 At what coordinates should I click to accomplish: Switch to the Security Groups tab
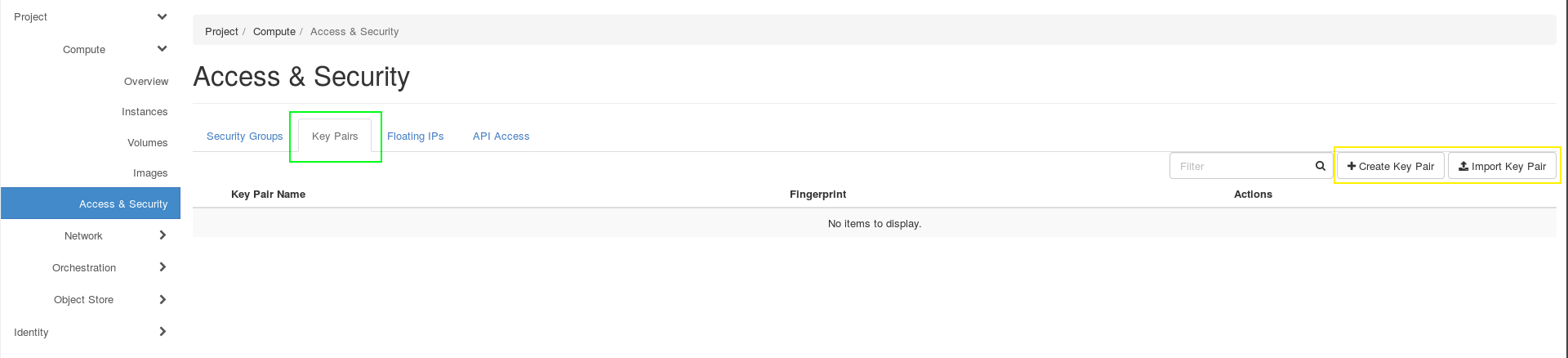[244, 136]
